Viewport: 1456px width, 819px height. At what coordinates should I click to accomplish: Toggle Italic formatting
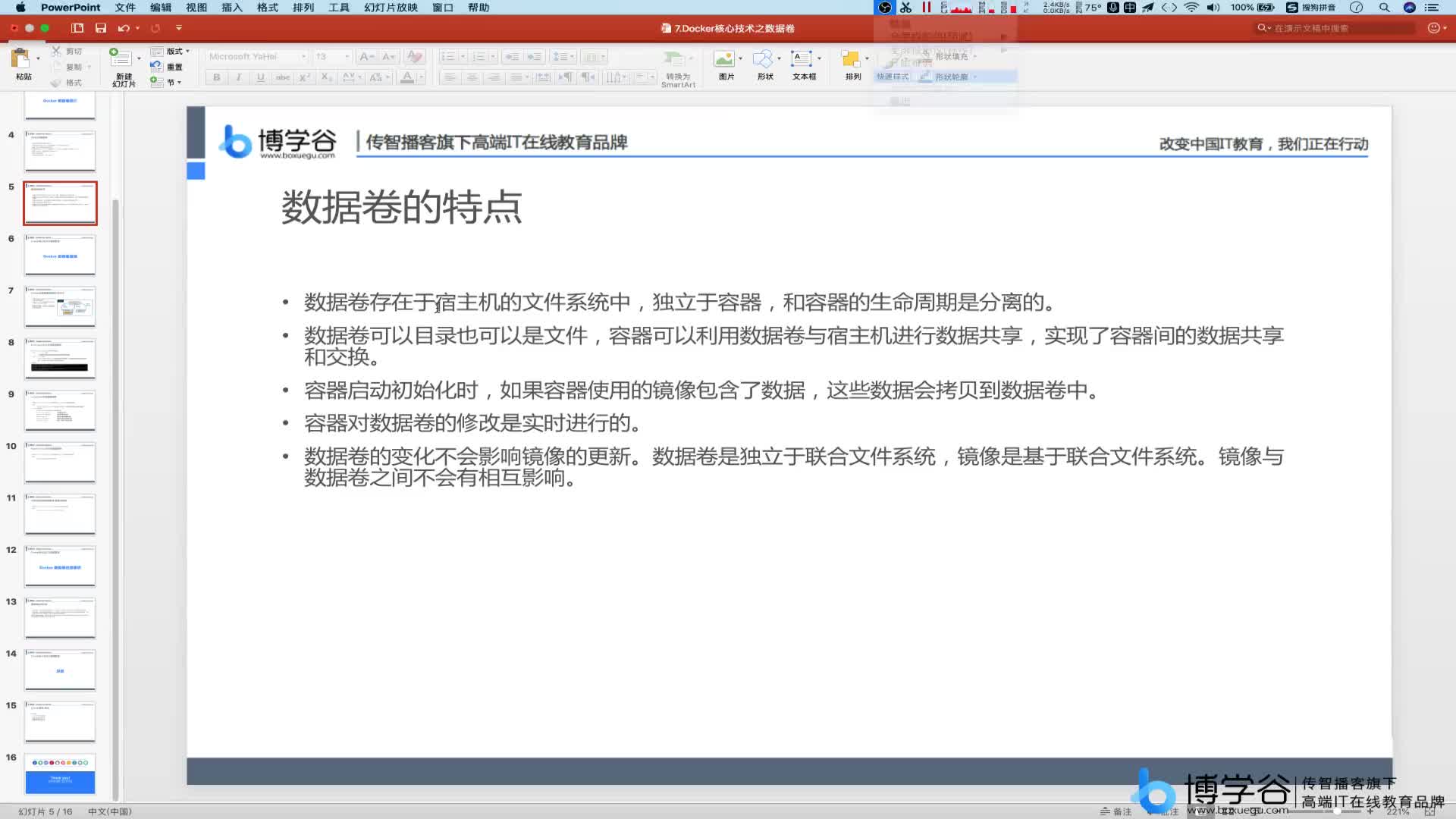point(239,77)
